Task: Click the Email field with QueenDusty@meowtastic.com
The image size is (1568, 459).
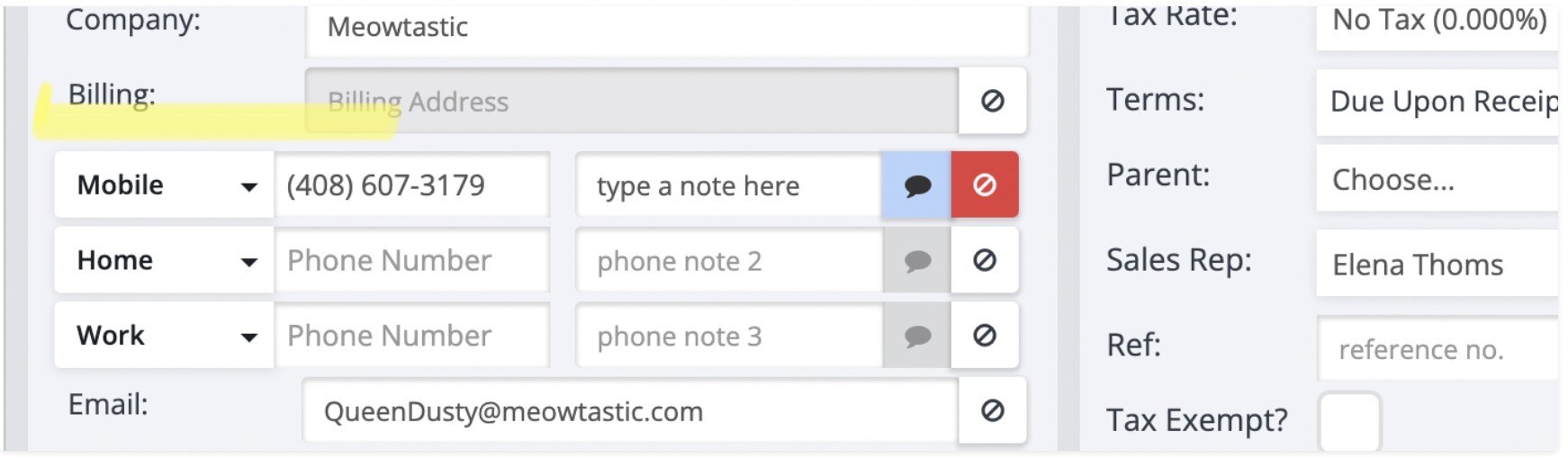Action: 630,411
